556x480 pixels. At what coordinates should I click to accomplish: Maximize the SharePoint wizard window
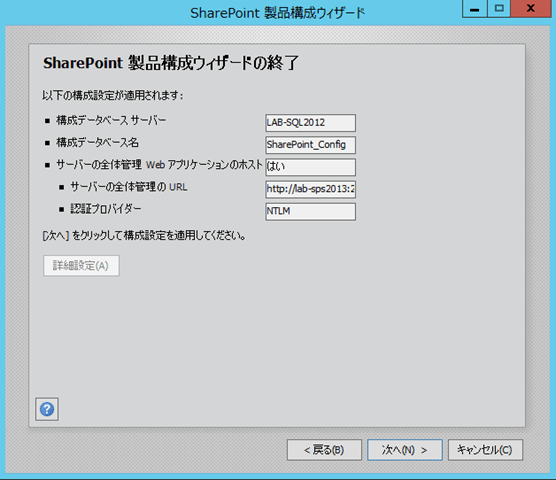point(499,9)
